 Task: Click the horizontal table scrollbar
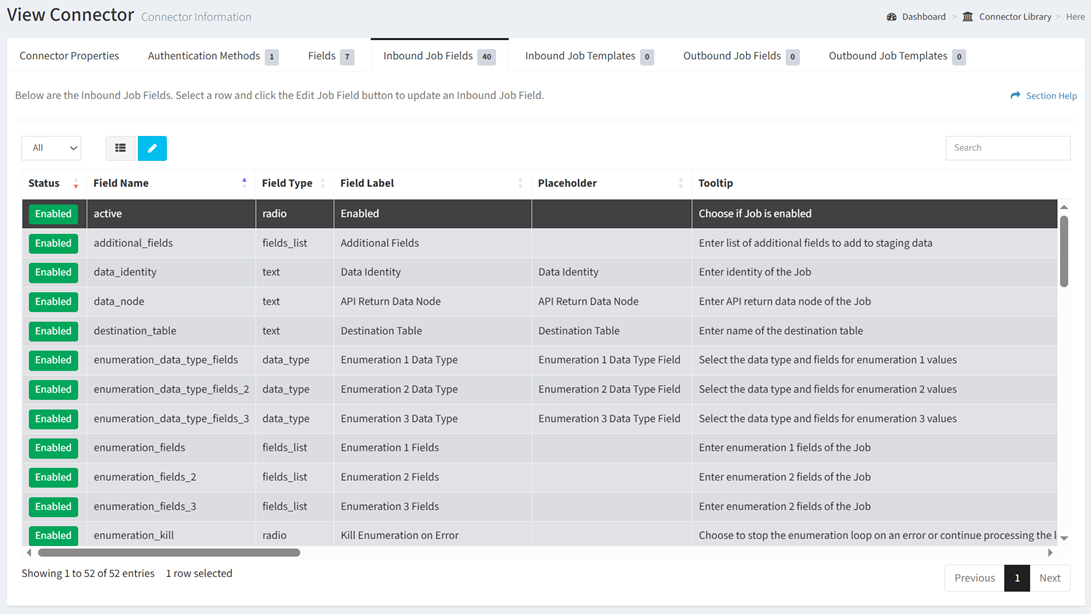[x=168, y=552]
